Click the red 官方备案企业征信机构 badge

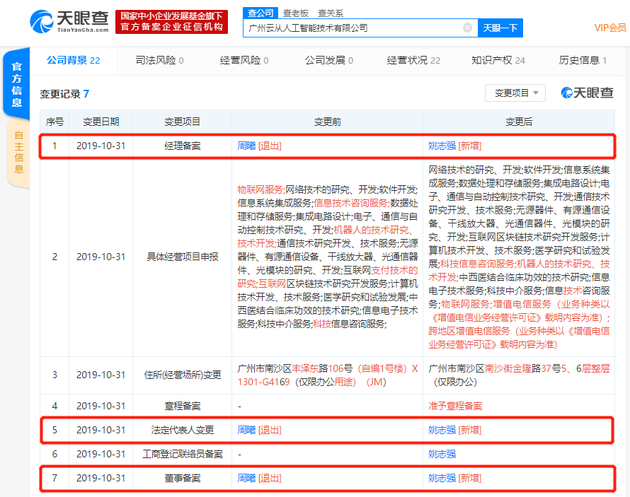point(172,22)
